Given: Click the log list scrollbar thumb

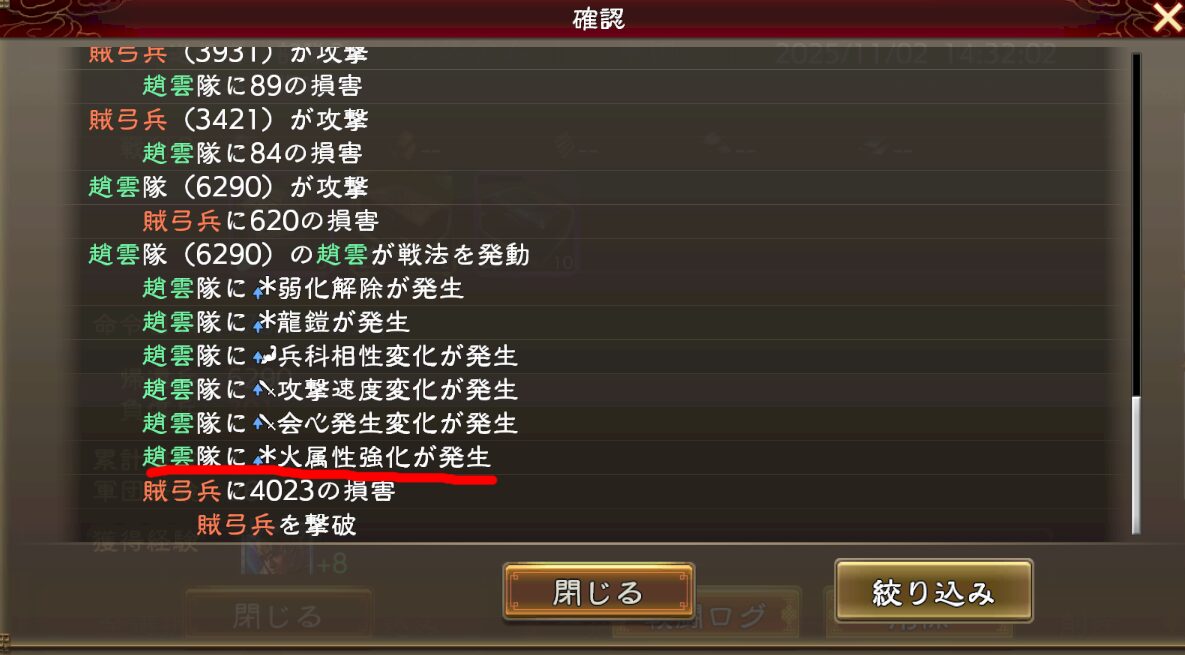Looking at the screenshot, I should tap(1135, 464).
